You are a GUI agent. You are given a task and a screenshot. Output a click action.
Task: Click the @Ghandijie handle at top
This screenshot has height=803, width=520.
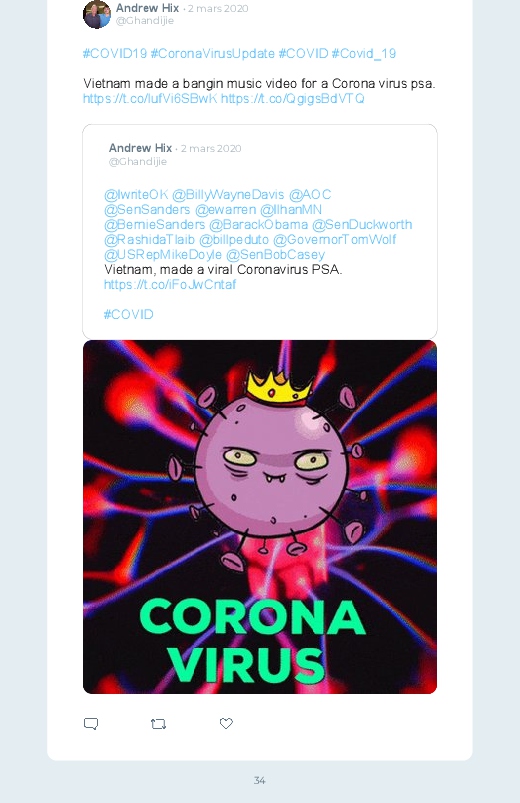coord(145,20)
